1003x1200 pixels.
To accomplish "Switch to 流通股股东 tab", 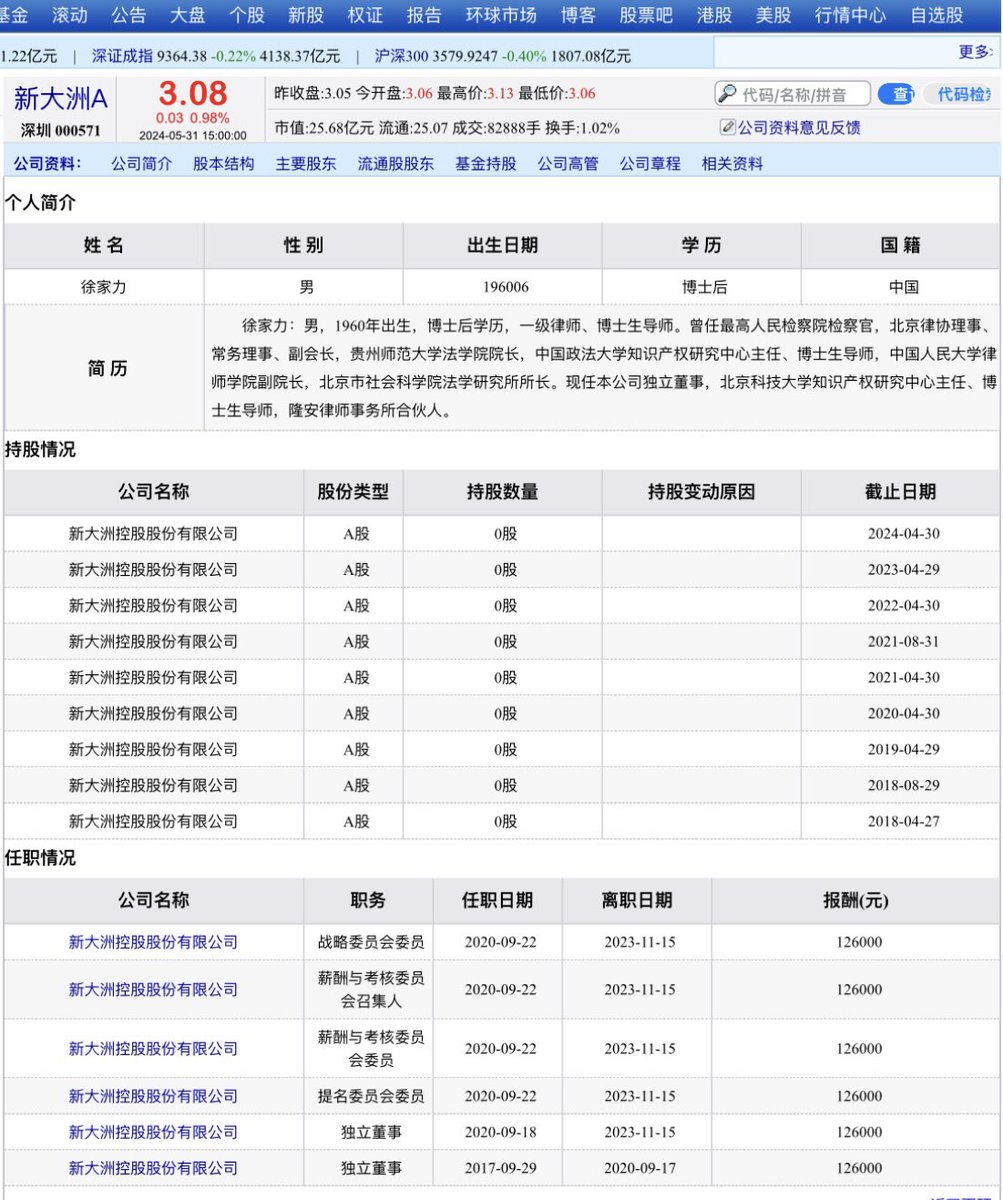I will tap(396, 164).
